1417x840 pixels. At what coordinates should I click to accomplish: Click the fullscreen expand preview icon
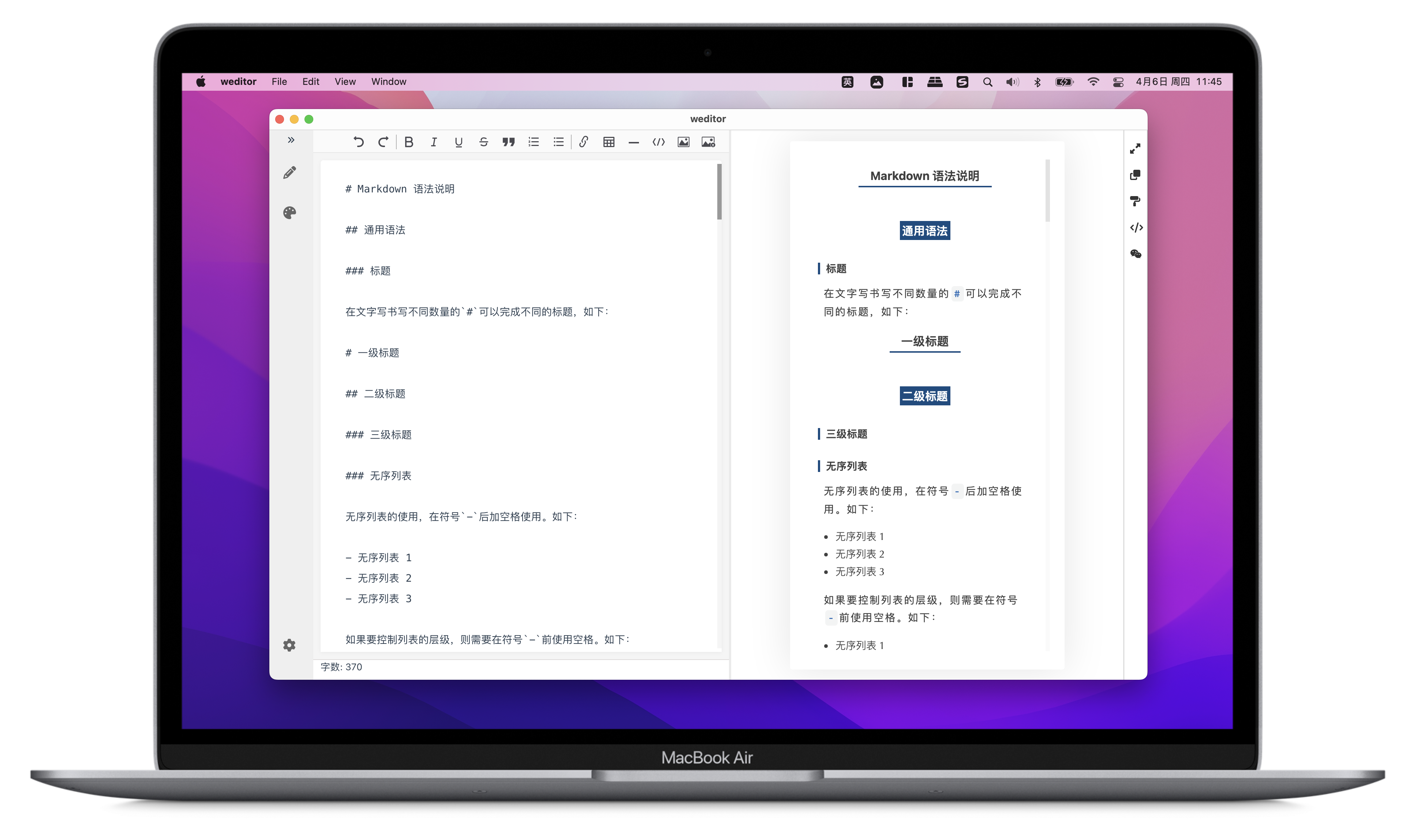pyautogui.click(x=1136, y=149)
